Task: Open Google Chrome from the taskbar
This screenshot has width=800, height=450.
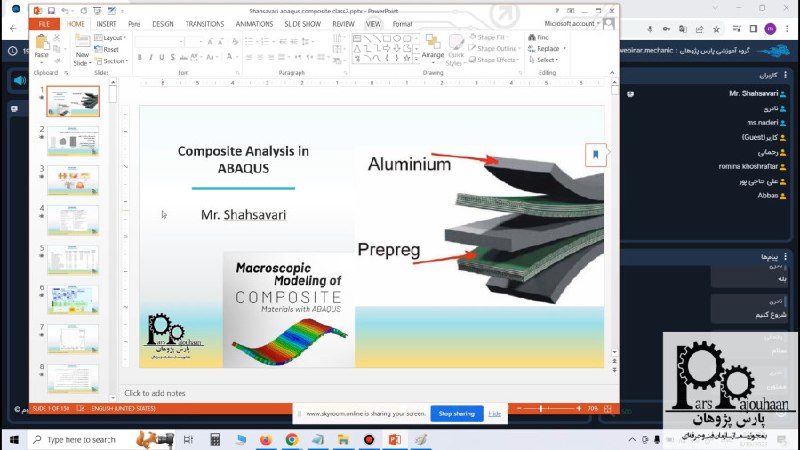Action: (x=291, y=439)
